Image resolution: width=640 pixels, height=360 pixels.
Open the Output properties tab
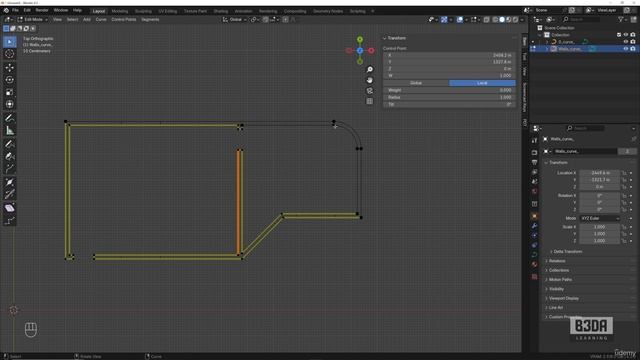point(534,162)
